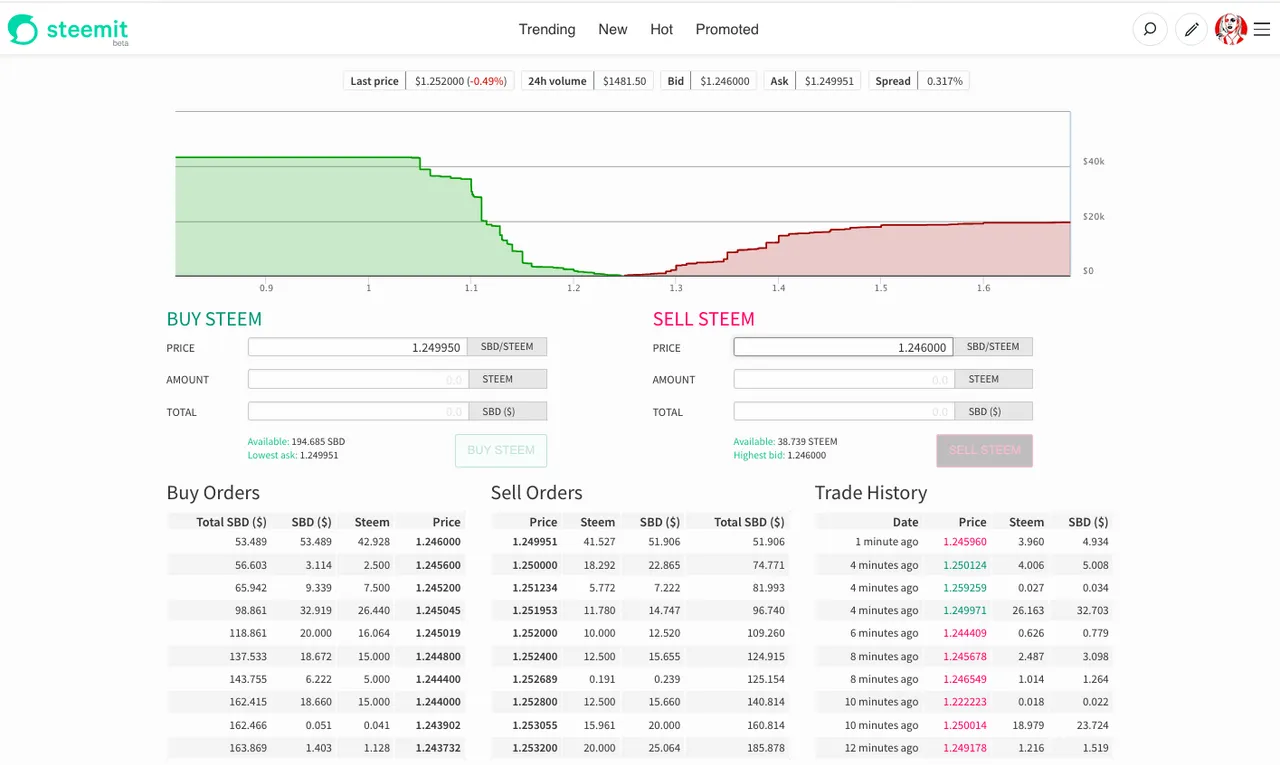
Task: Open the search magnifier icon
Action: [1150, 29]
